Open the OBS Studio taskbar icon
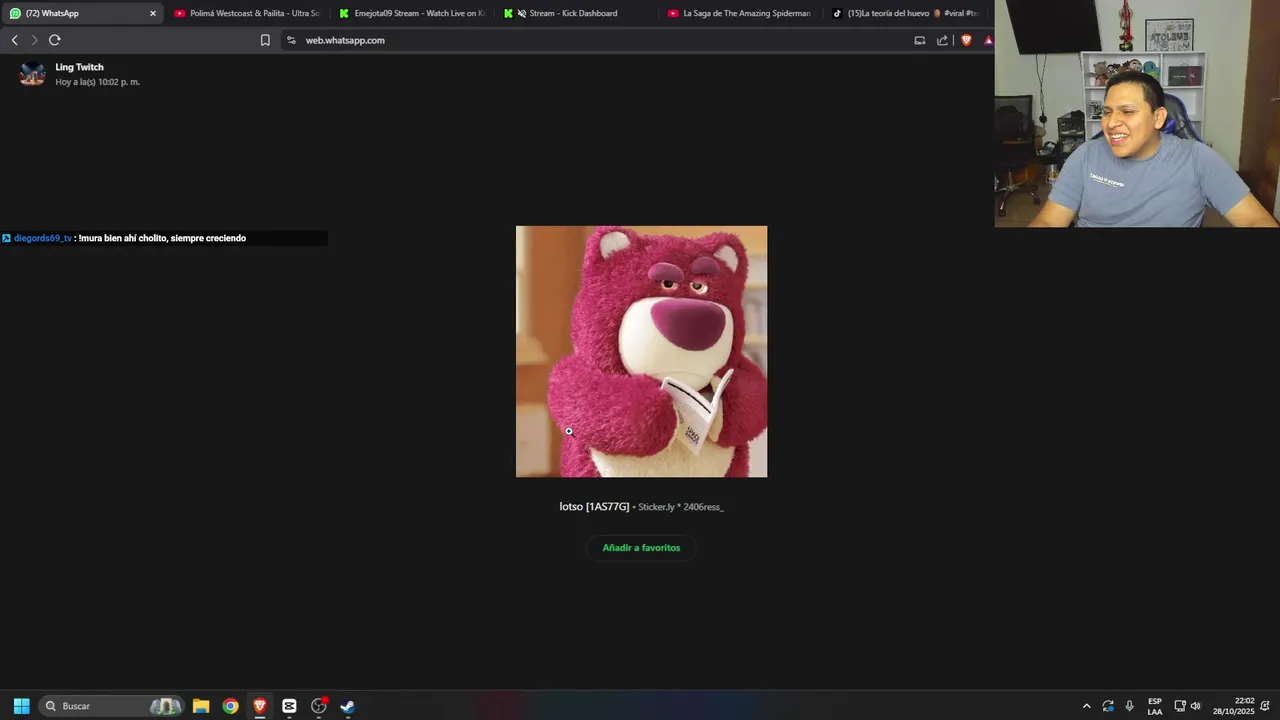 [319, 706]
